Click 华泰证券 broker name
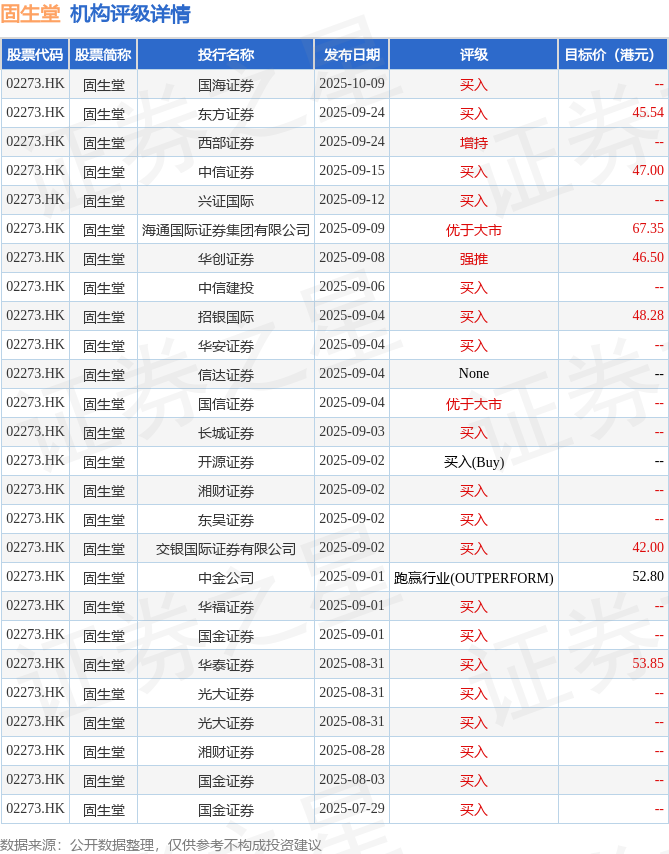Viewport: 669px width, 854px height. pyautogui.click(x=226, y=665)
